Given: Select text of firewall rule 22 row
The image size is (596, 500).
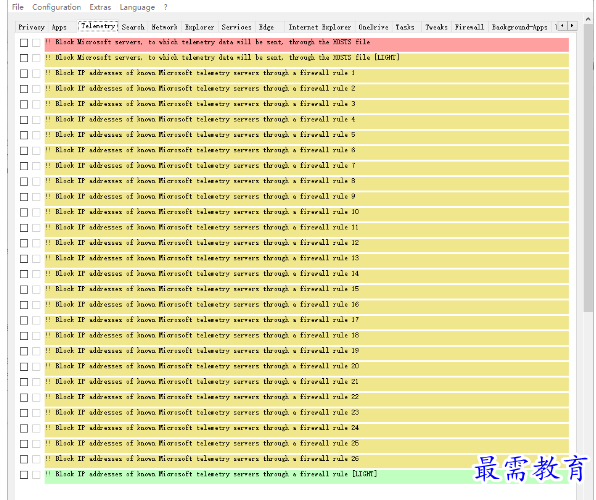Looking at the screenshot, I should [x=202, y=397].
